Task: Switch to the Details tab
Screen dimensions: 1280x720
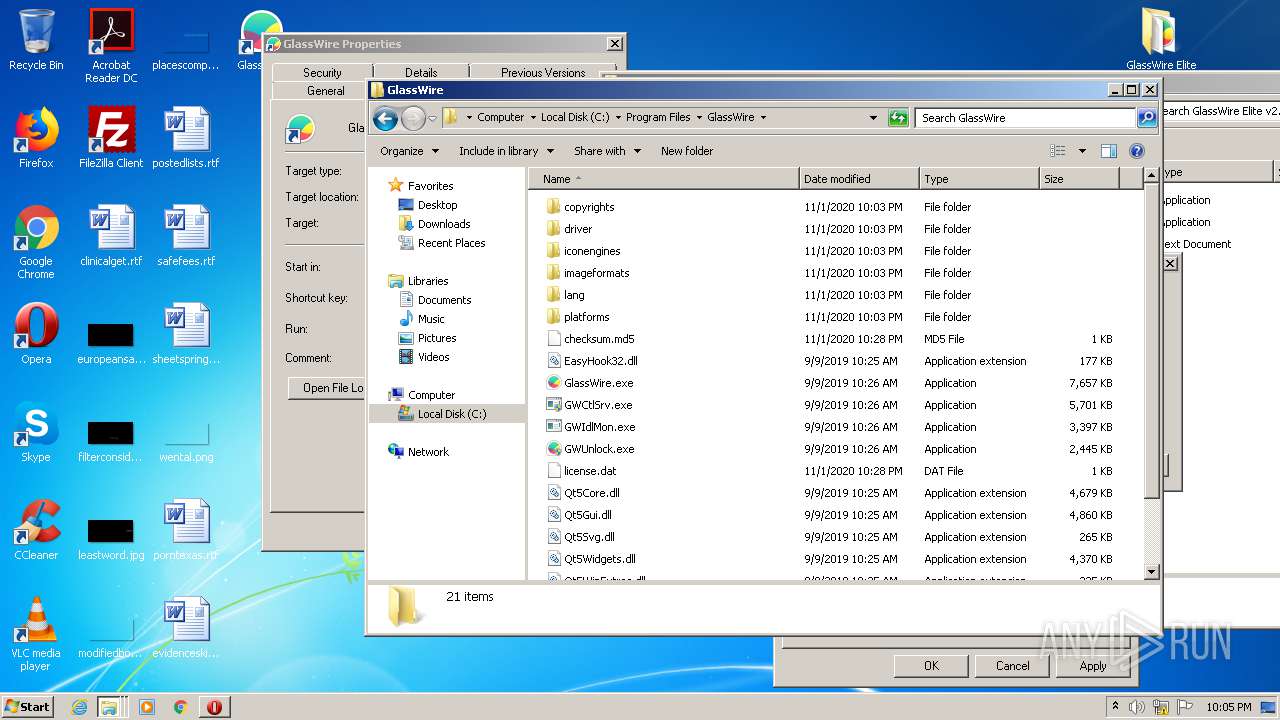Action: tap(421, 72)
